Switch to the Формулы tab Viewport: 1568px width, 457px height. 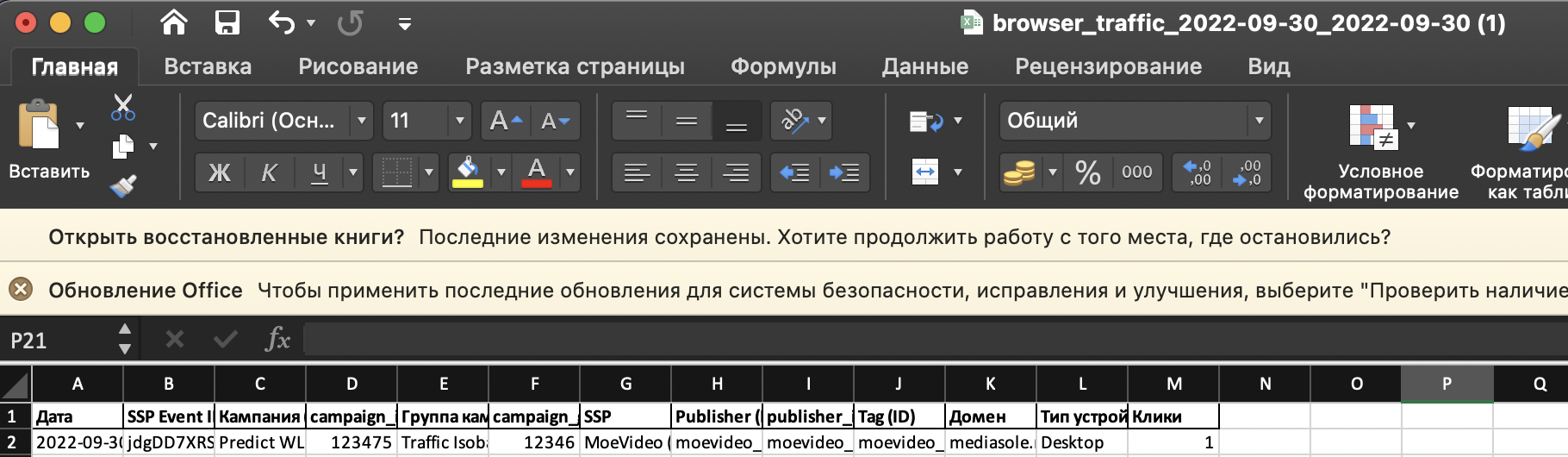(x=783, y=66)
